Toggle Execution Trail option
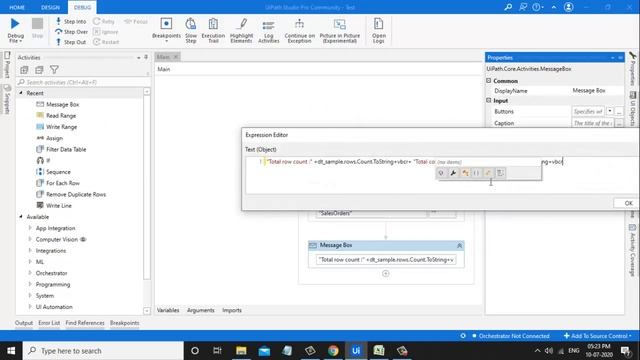640x360 pixels. (x=213, y=31)
